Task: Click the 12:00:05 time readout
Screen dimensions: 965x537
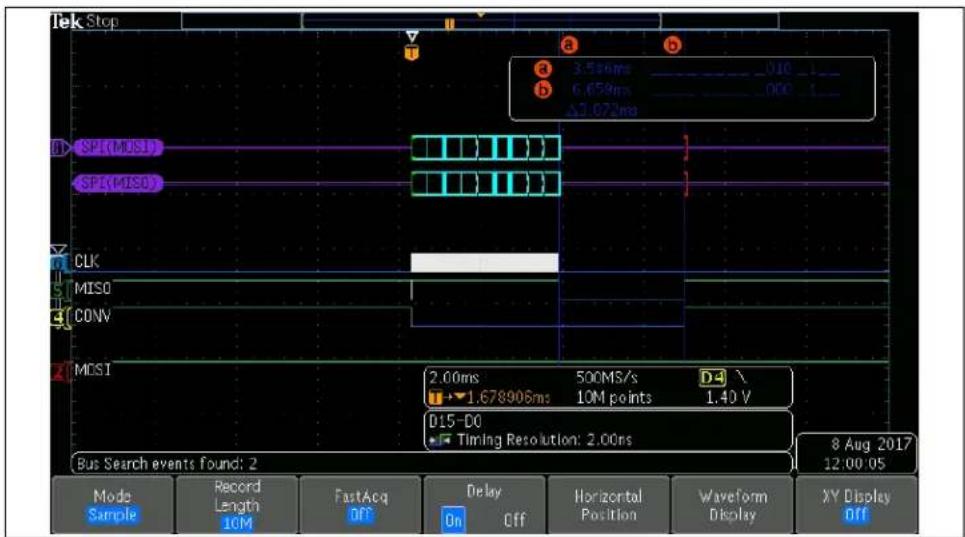Action: [x=855, y=464]
